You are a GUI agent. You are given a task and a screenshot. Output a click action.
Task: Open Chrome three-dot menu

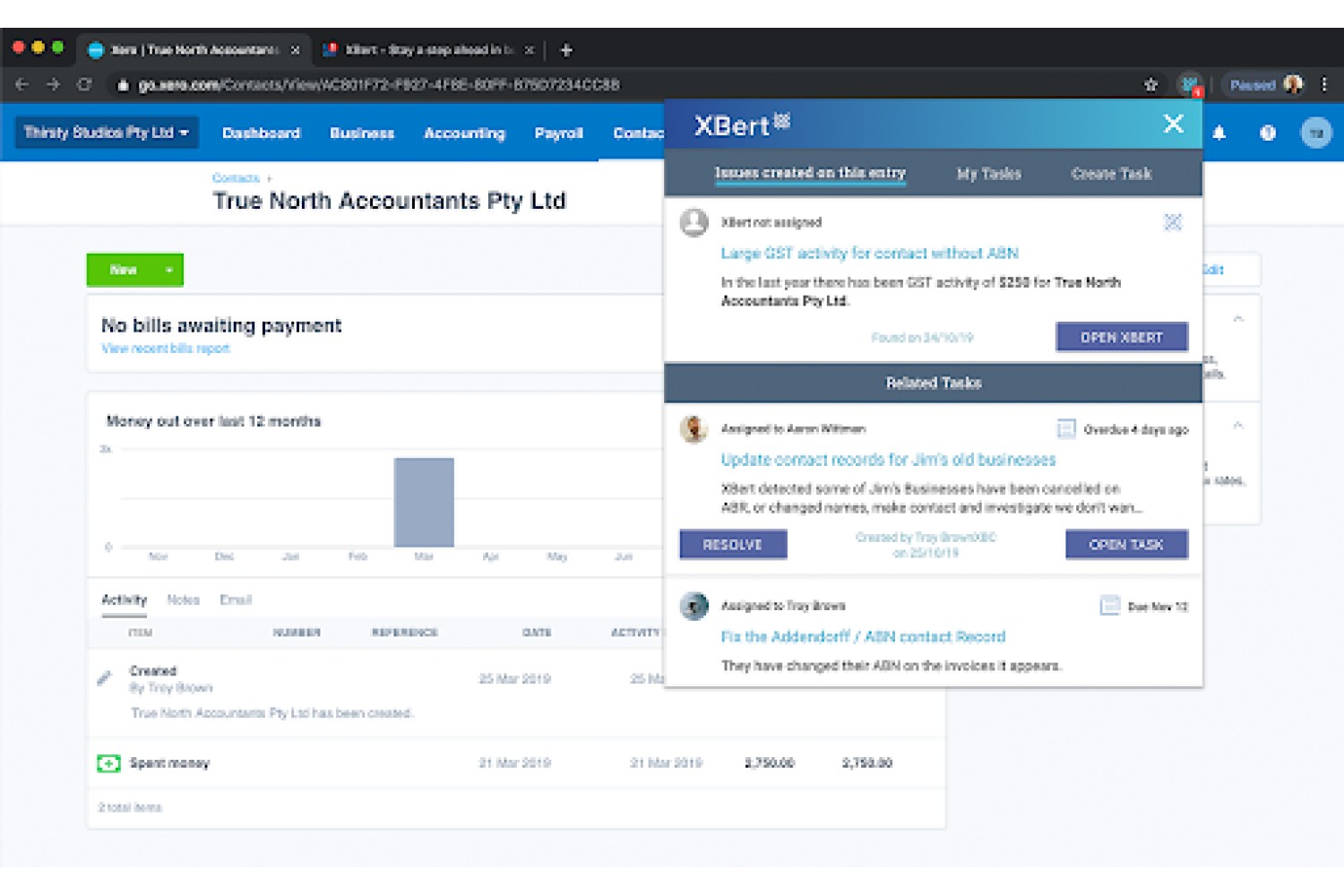coord(1324,85)
